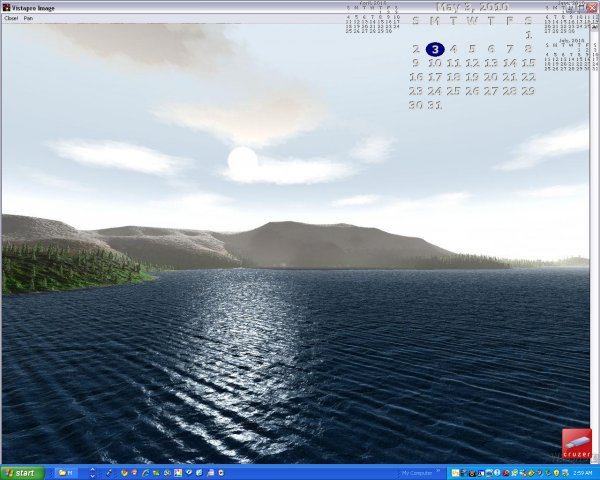
Task: Close the Vistapro Image window
Action: point(592,7)
